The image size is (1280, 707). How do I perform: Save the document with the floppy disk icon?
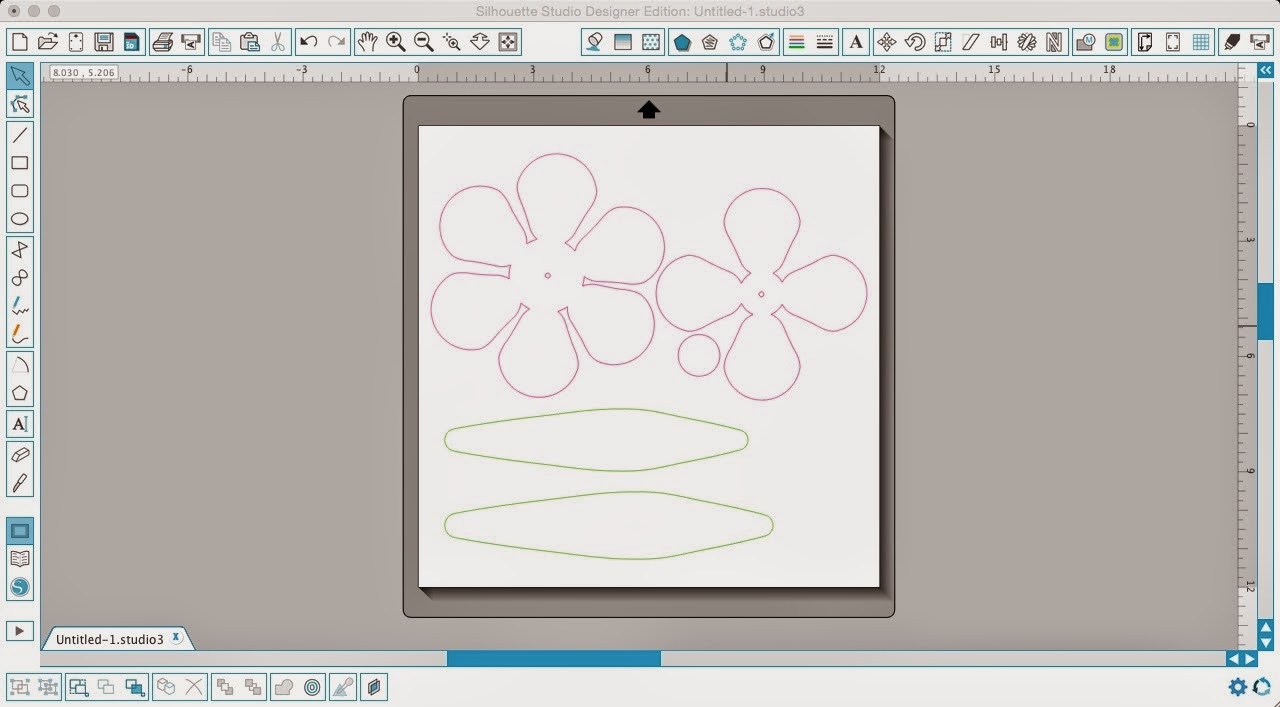point(103,42)
